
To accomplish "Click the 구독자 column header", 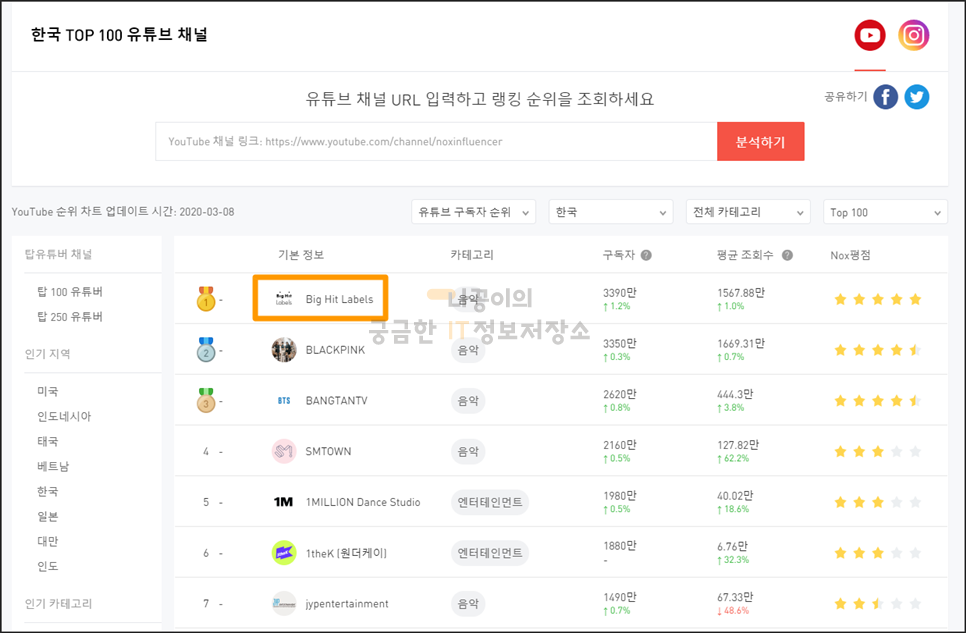I will [x=619, y=255].
